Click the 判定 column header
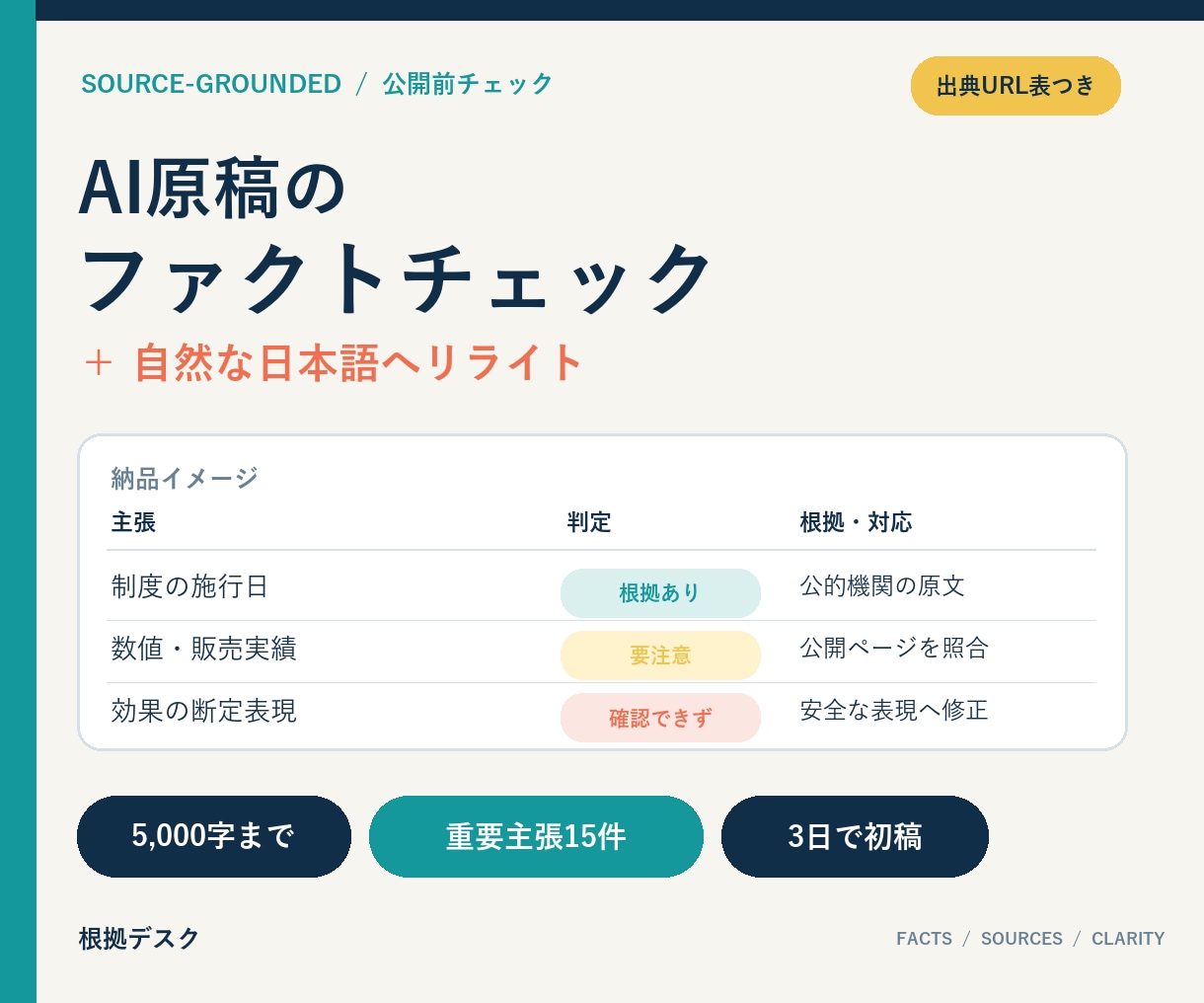This screenshot has height=1003, width=1204. (589, 522)
